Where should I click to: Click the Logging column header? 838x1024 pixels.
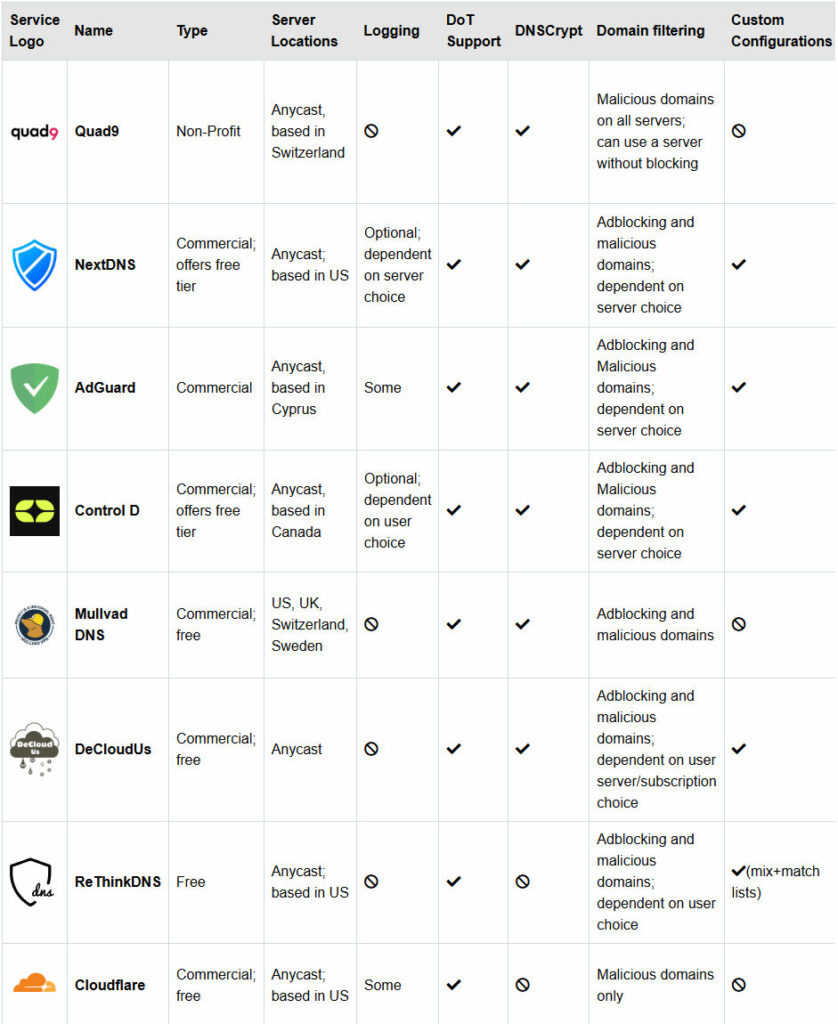tap(391, 31)
